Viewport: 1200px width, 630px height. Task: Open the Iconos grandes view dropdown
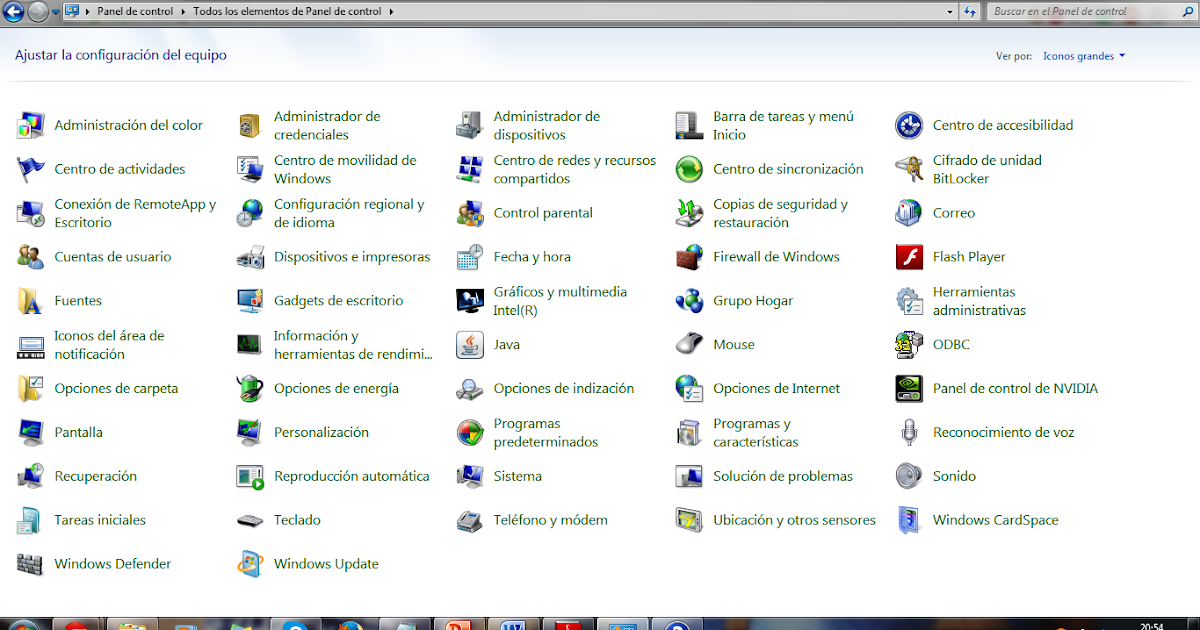pos(1084,56)
